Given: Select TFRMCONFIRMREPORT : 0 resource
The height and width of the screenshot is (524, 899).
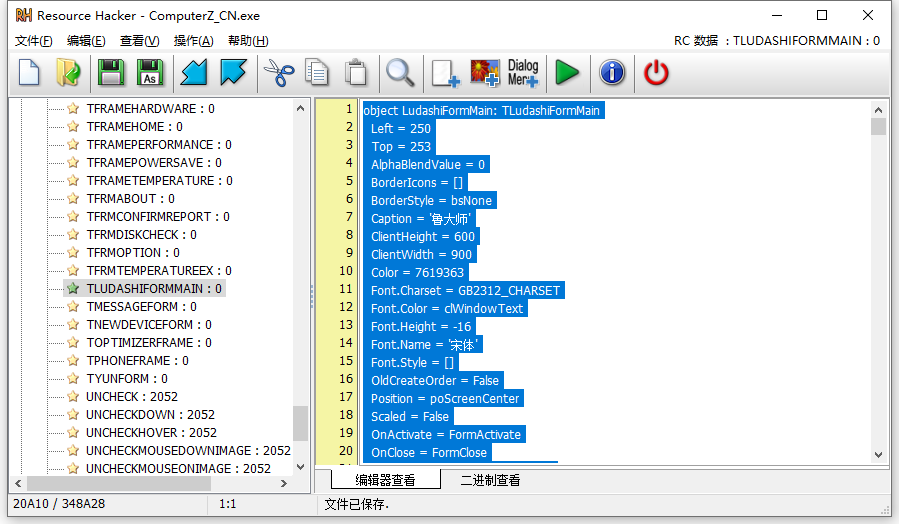Looking at the screenshot, I should [158, 216].
